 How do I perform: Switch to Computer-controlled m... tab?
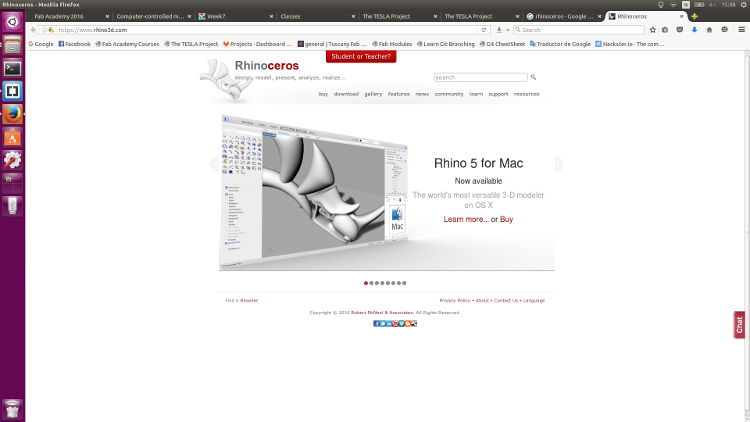tap(151, 16)
